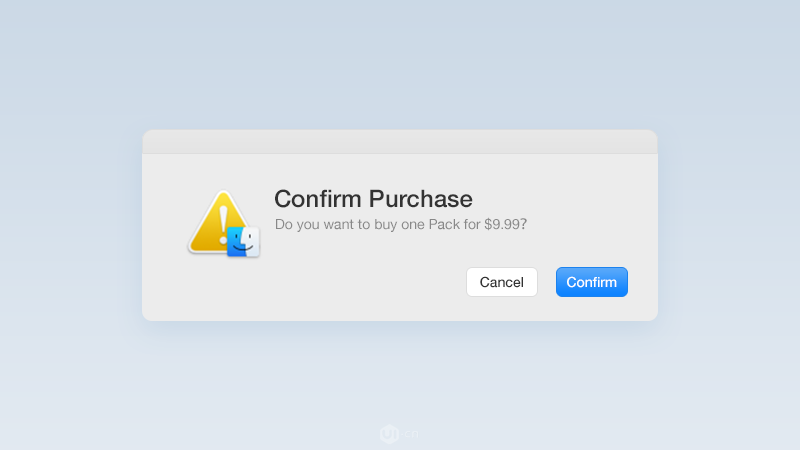Click the Confirm Purchase heading
Screen dimensions: 800x450
[x=373, y=199]
